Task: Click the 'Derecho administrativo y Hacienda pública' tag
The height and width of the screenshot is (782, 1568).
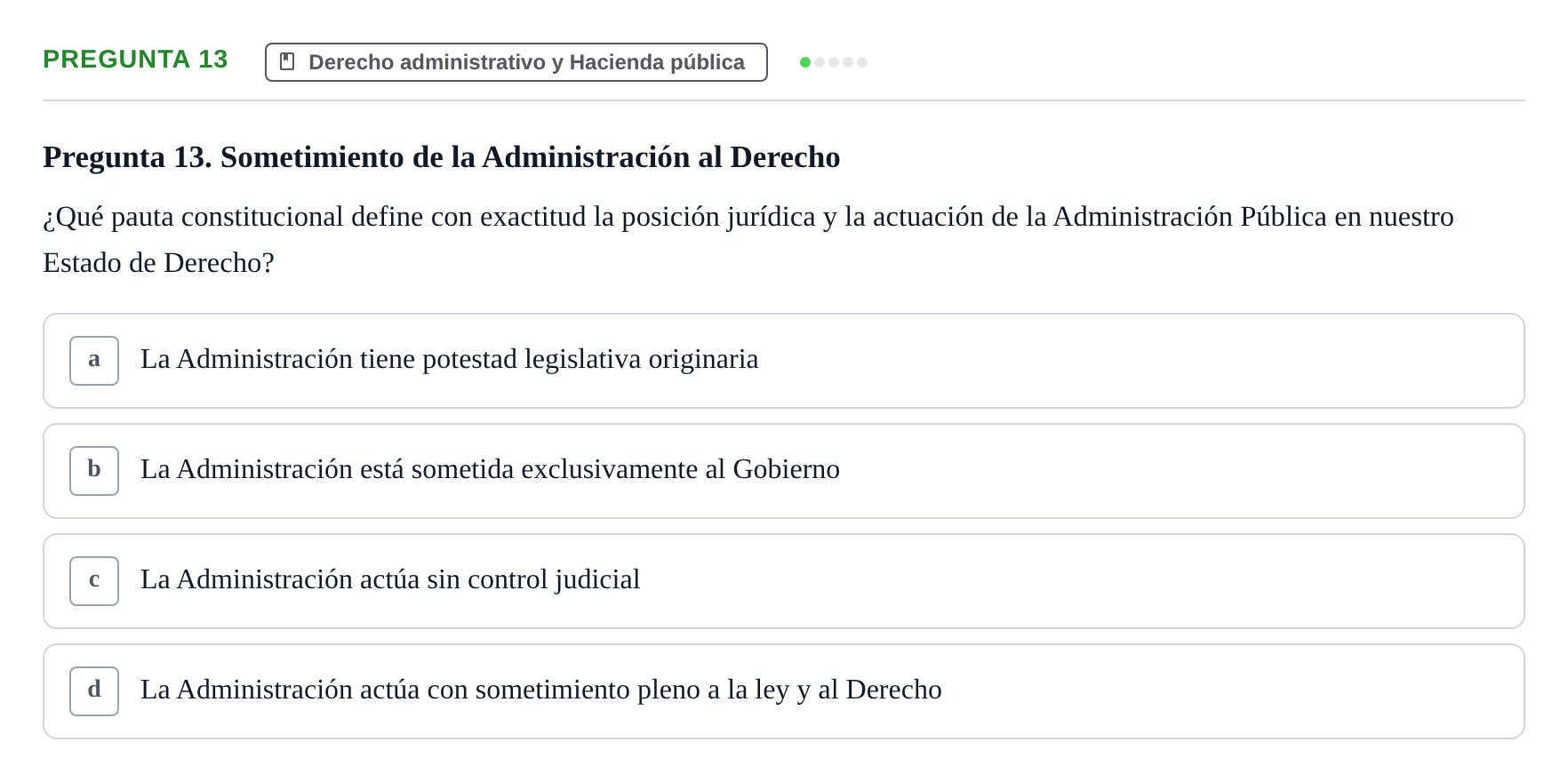Action: point(516,62)
